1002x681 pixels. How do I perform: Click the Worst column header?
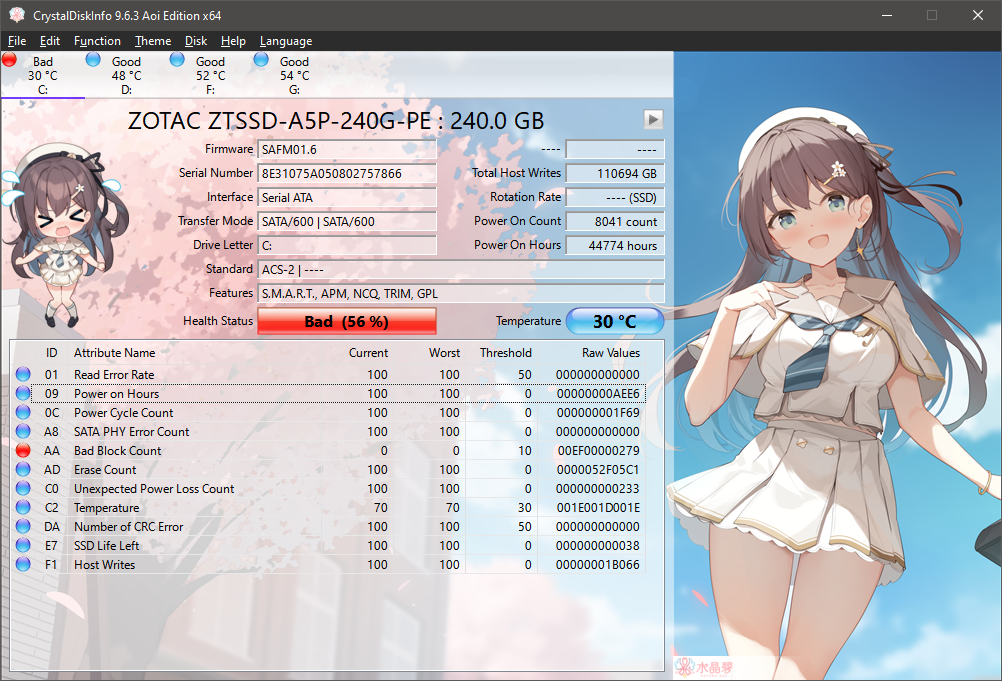pyautogui.click(x=444, y=353)
